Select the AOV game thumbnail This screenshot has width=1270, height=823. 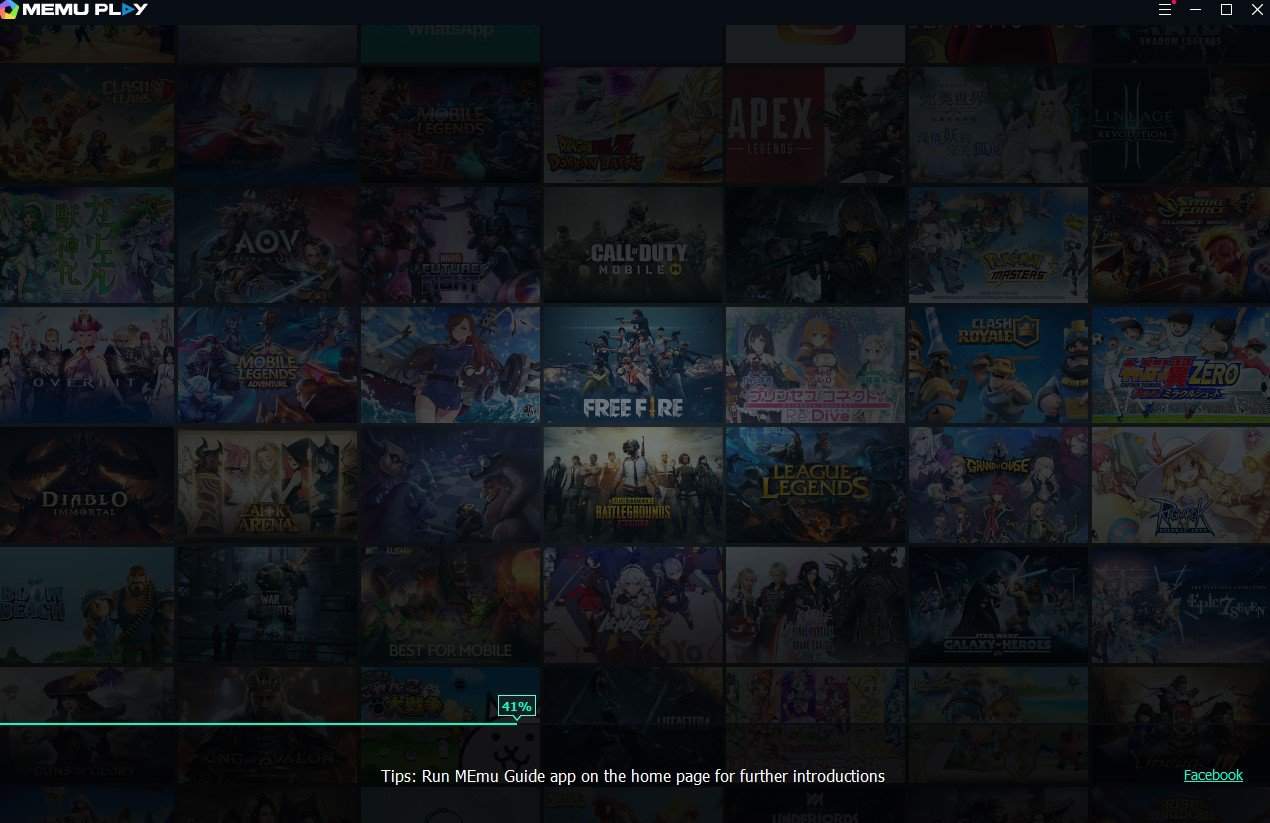267,245
